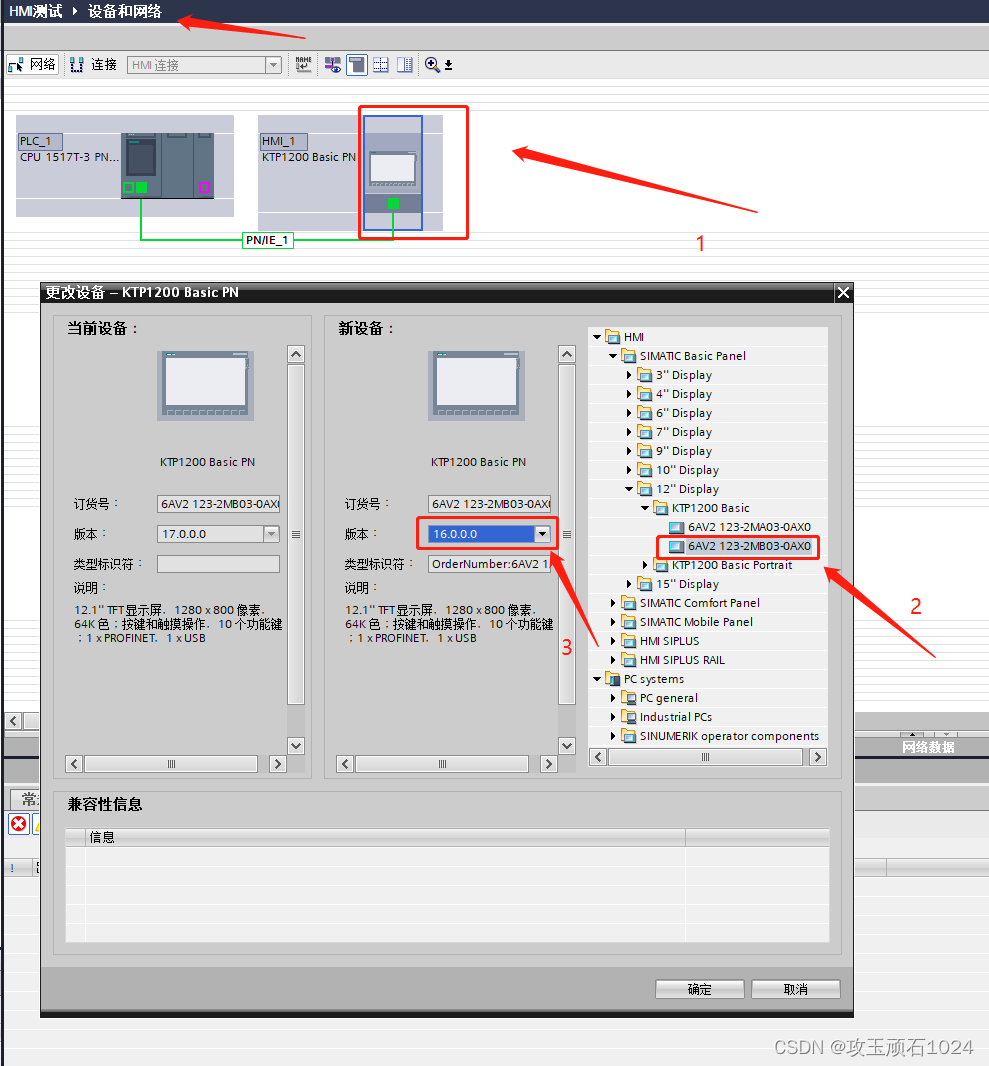Select the HMI SIPLUS RAIL folder
Screen dimensions: 989x1066
coord(682,660)
